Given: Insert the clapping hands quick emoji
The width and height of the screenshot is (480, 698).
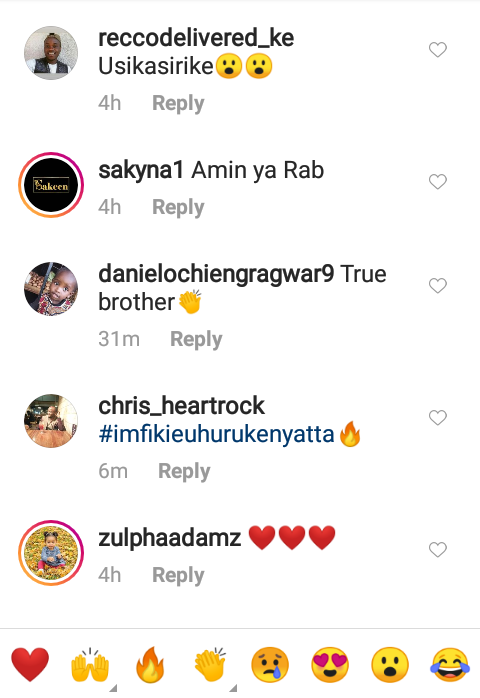Looking at the screenshot, I should click(x=210, y=665).
